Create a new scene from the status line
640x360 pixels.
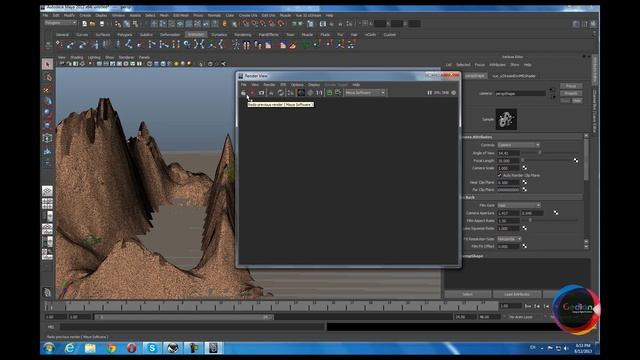[x=84, y=24]
